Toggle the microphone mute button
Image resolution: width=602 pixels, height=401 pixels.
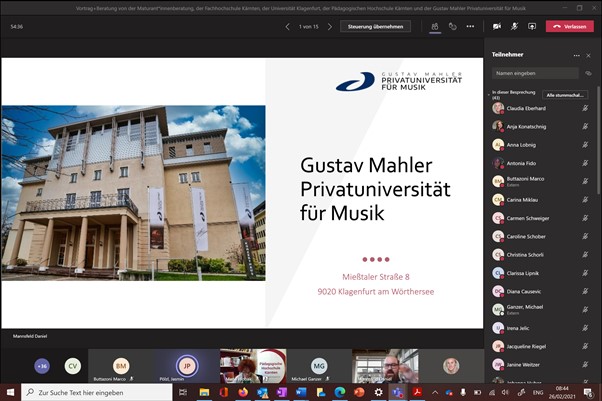pos(514,27)
